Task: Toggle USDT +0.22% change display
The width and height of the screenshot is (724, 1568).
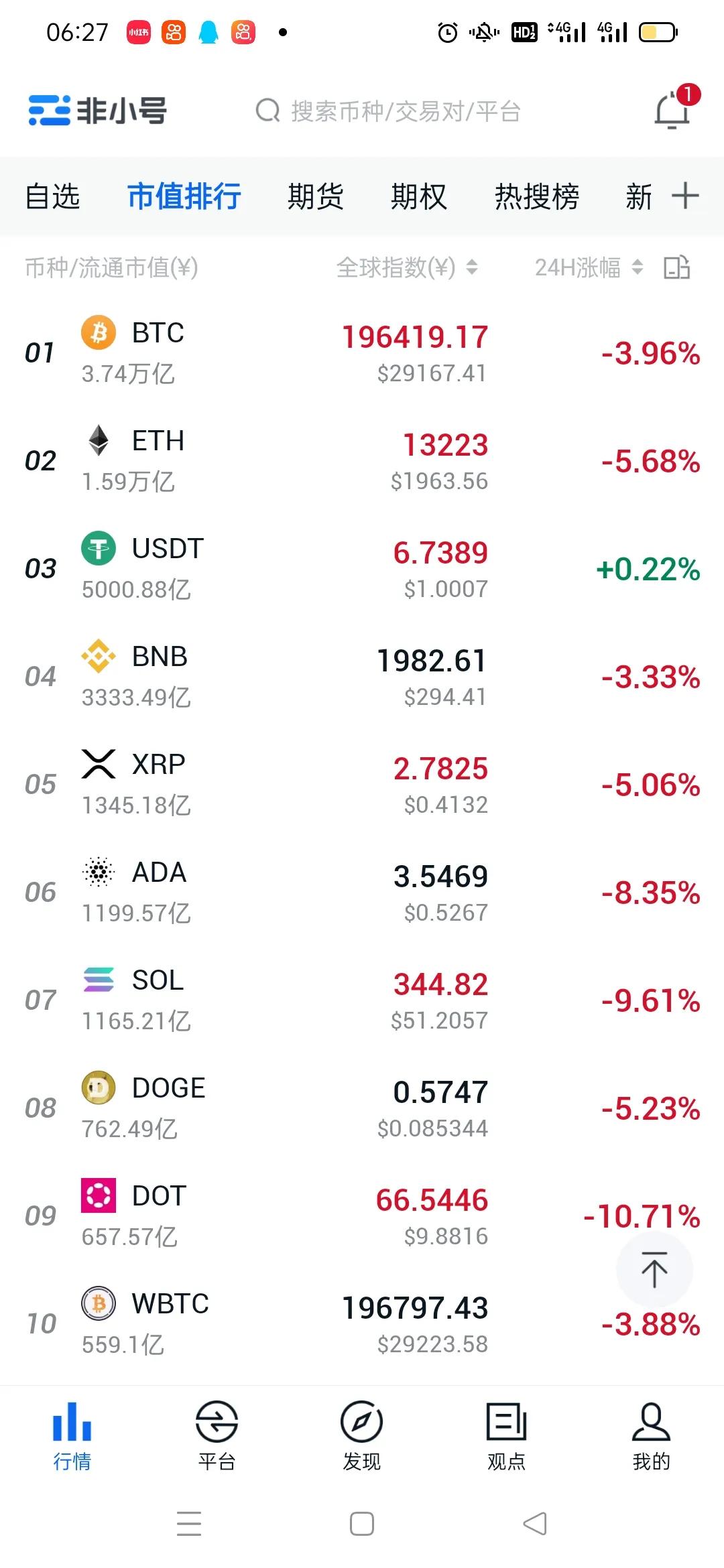Action: click(648, 569)
